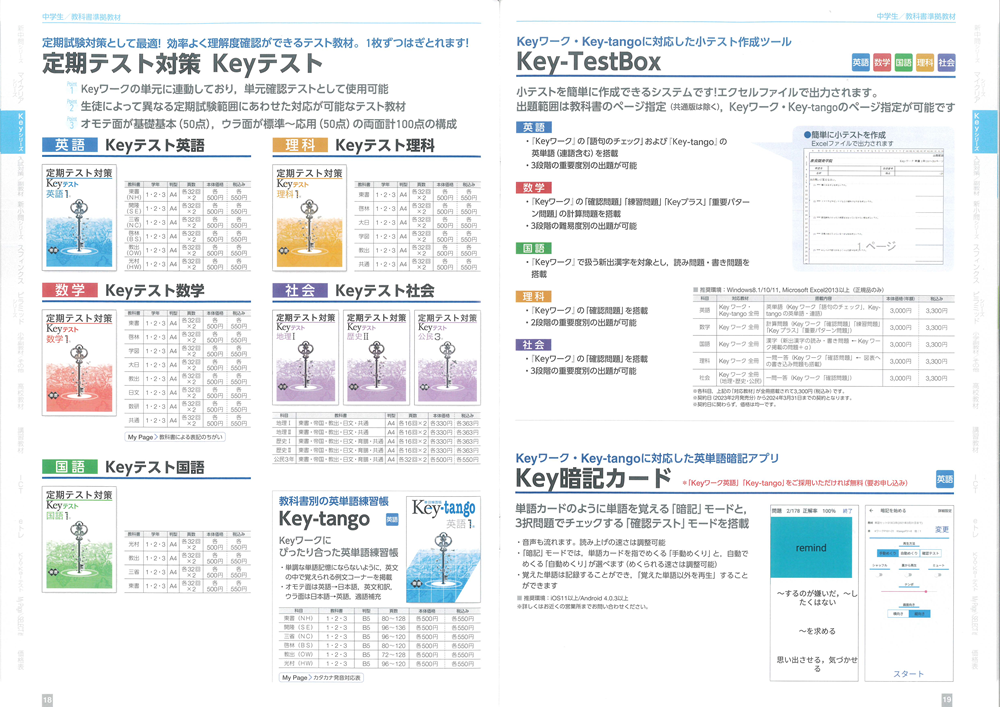The image size is (1000, 707).
Task: Click the Key-tango title text
Action: coord(325,519)
